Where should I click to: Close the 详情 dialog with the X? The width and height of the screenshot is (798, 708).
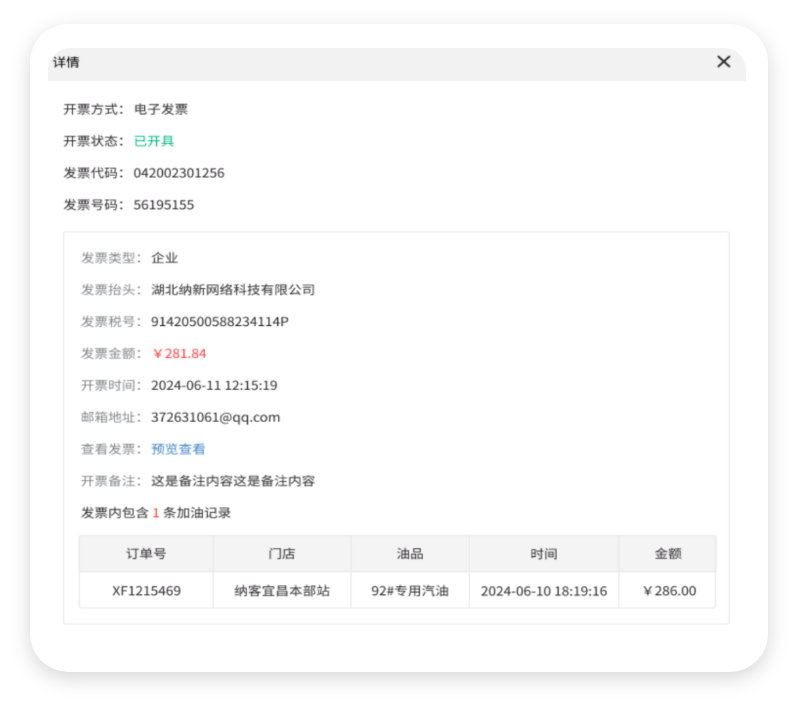pos(724,62)
